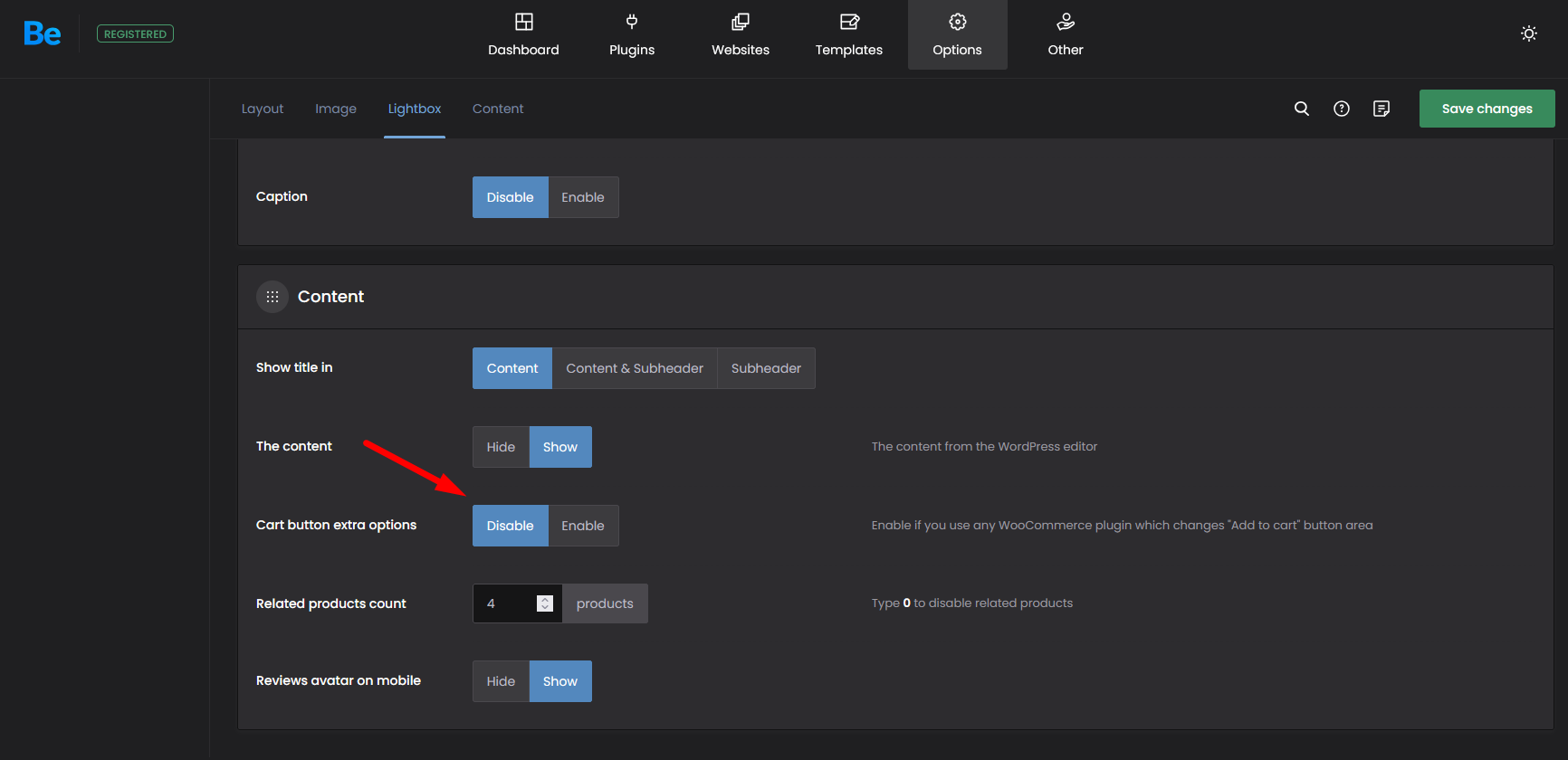Toggle light mode with the sun icon
This screenshot has height=760, width=1568.
tap(1528, 34)
